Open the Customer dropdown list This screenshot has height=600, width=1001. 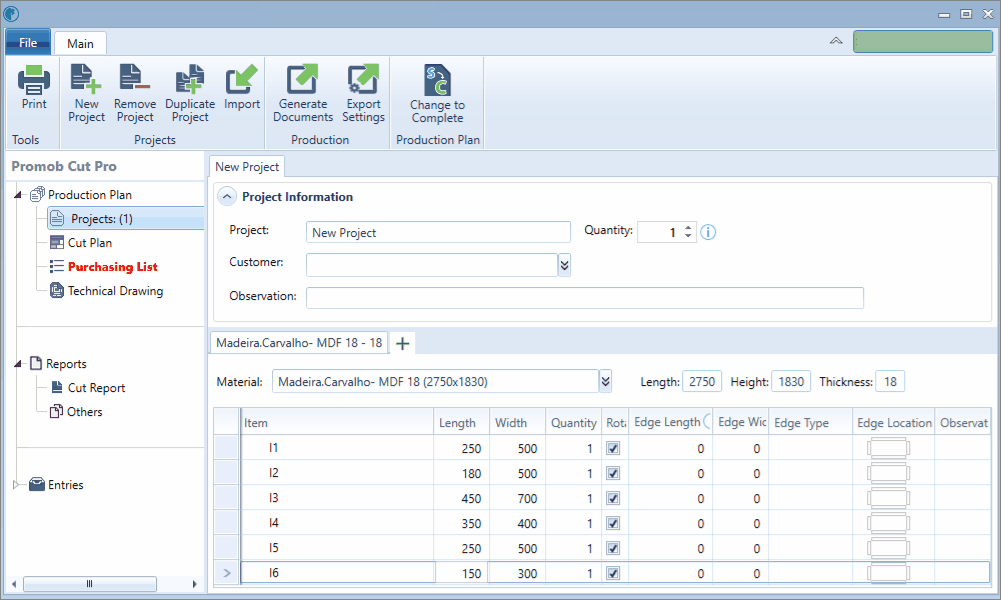point(564,265)
